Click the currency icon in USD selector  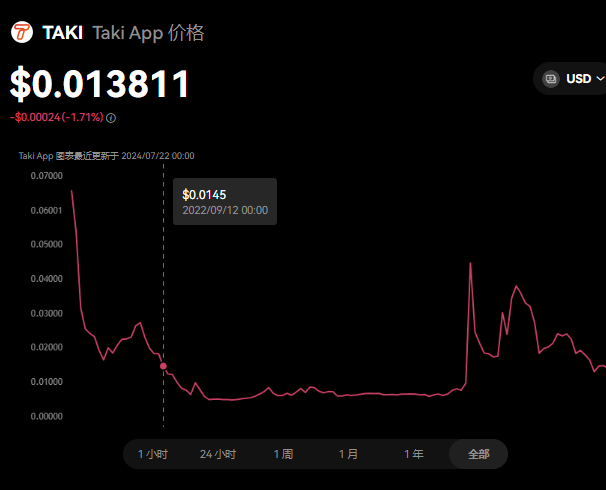pos(550,78)
